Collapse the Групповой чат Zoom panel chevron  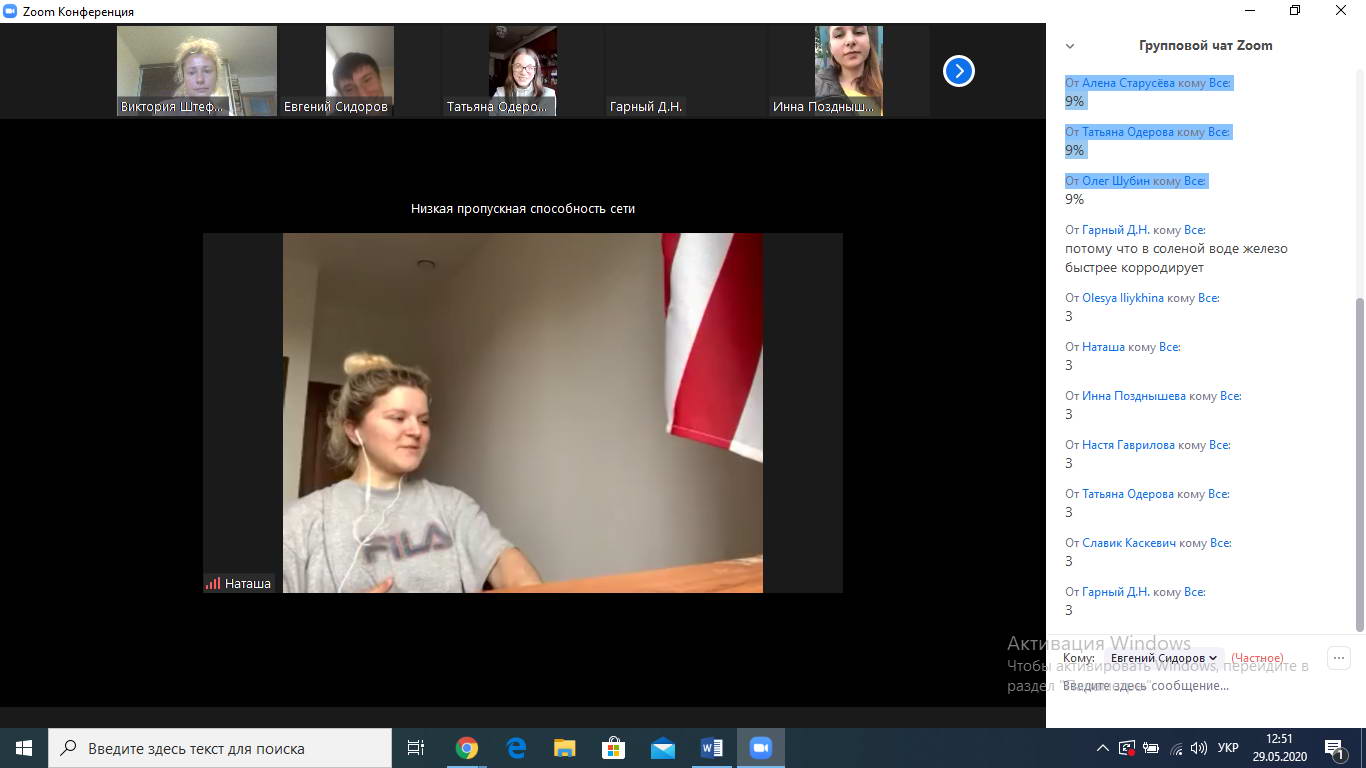1070,46
